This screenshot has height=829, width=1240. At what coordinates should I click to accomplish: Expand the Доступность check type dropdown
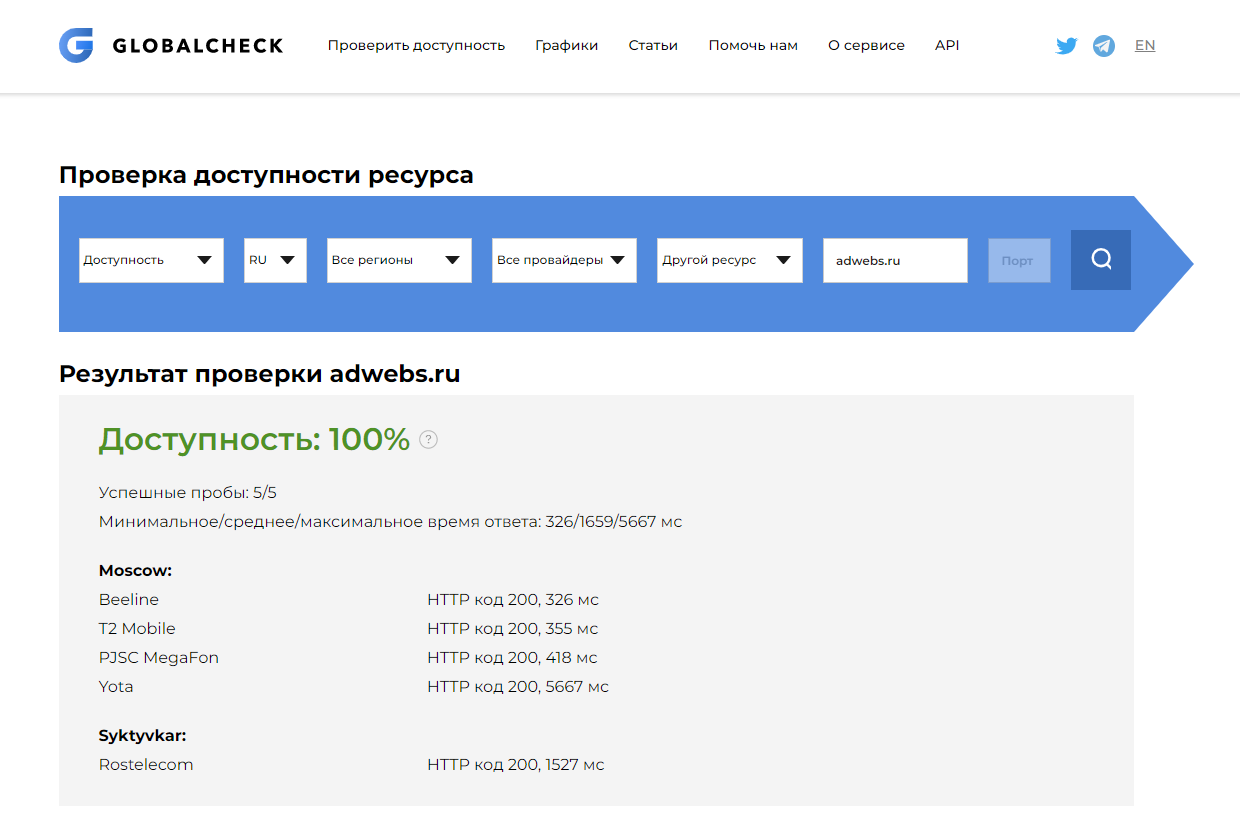click(151, 260)
